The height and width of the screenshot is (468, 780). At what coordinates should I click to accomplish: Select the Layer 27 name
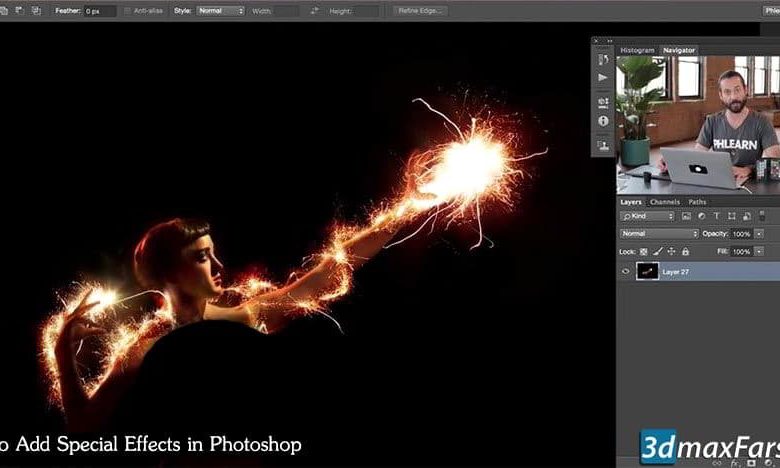(x=676, y=272)
